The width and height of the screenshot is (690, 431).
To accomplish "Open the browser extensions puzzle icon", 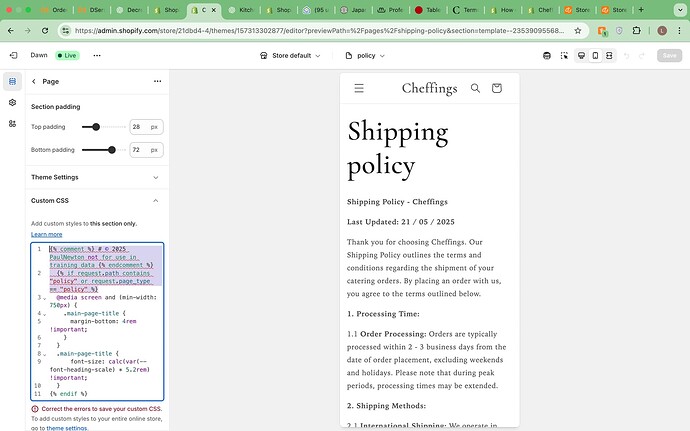I will coord(636,30).
